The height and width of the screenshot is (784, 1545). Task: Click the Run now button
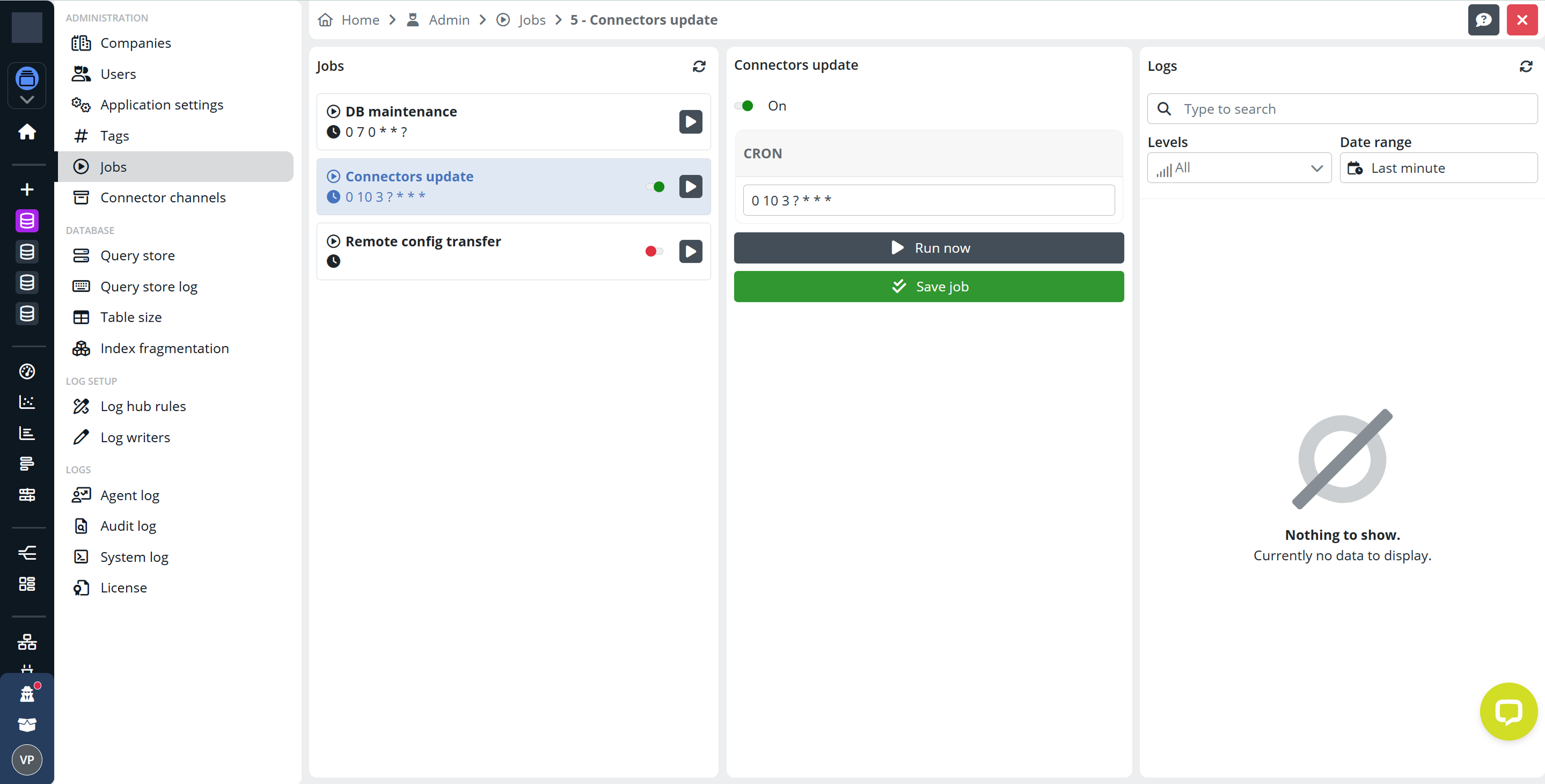click(x=928, y=248)
